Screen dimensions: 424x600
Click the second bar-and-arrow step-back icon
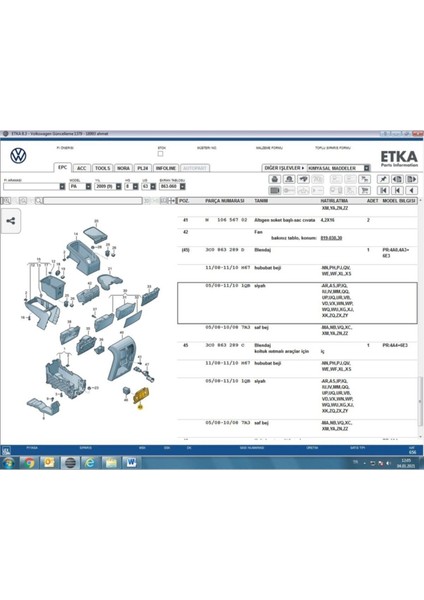coord(397,190)
